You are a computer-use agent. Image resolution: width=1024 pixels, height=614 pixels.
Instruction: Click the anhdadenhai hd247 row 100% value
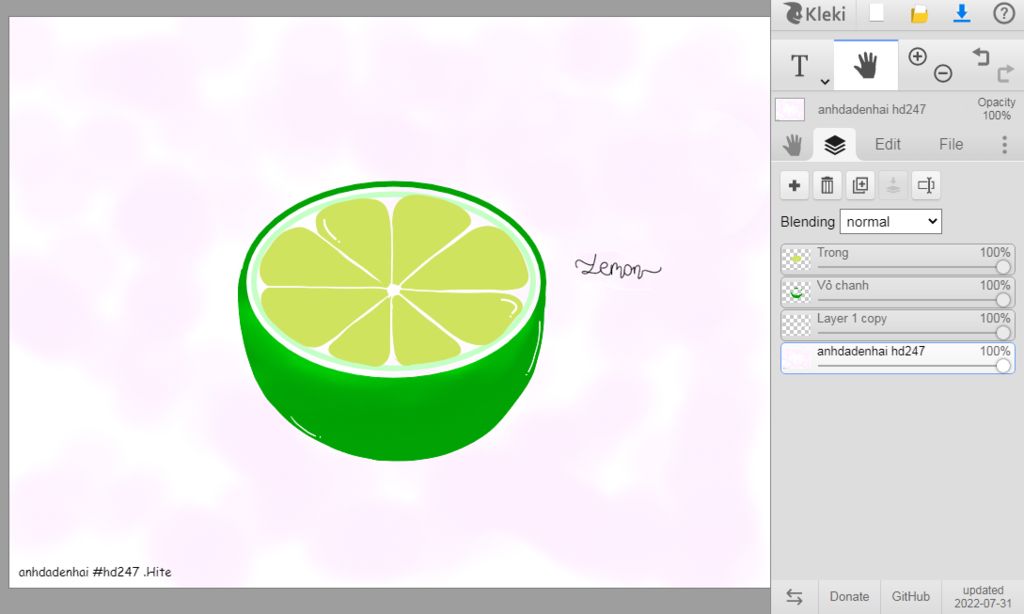[995, 351]
